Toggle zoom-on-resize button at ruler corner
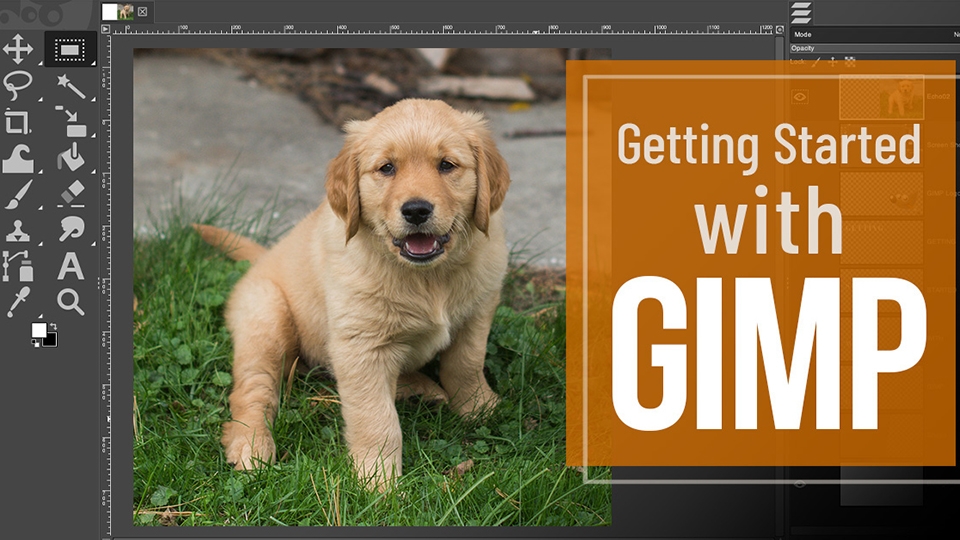Screen dimensions: 960x540 779,29
